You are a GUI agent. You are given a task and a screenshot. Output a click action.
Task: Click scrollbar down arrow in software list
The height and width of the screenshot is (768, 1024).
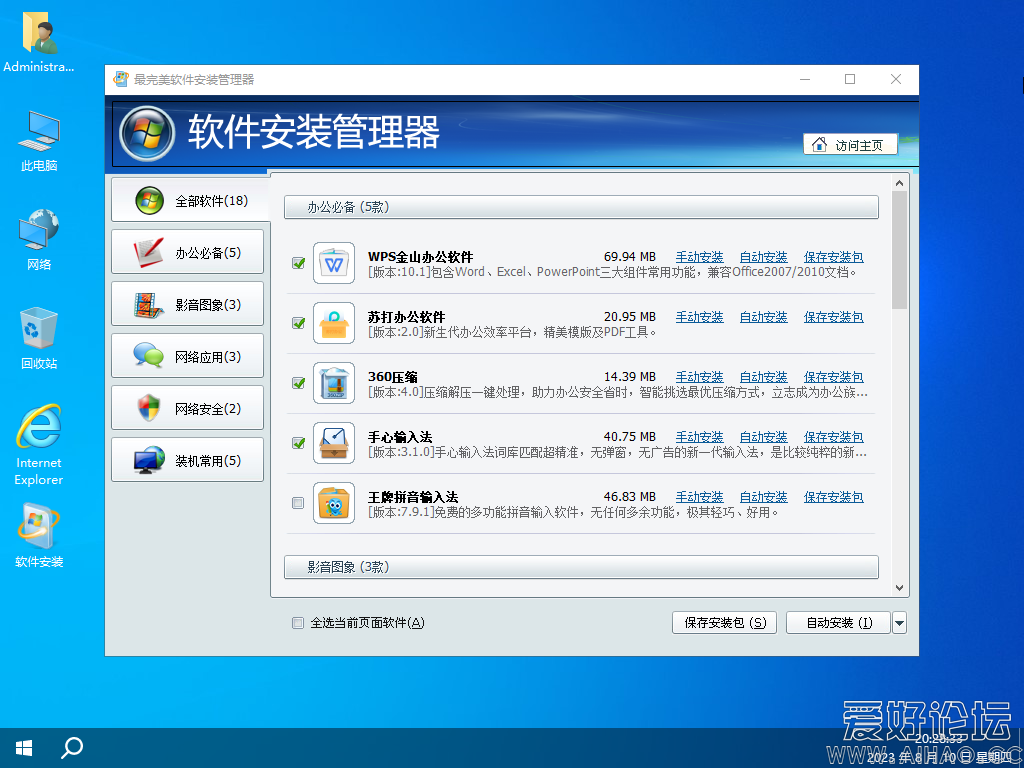click(x=899, y=588)
